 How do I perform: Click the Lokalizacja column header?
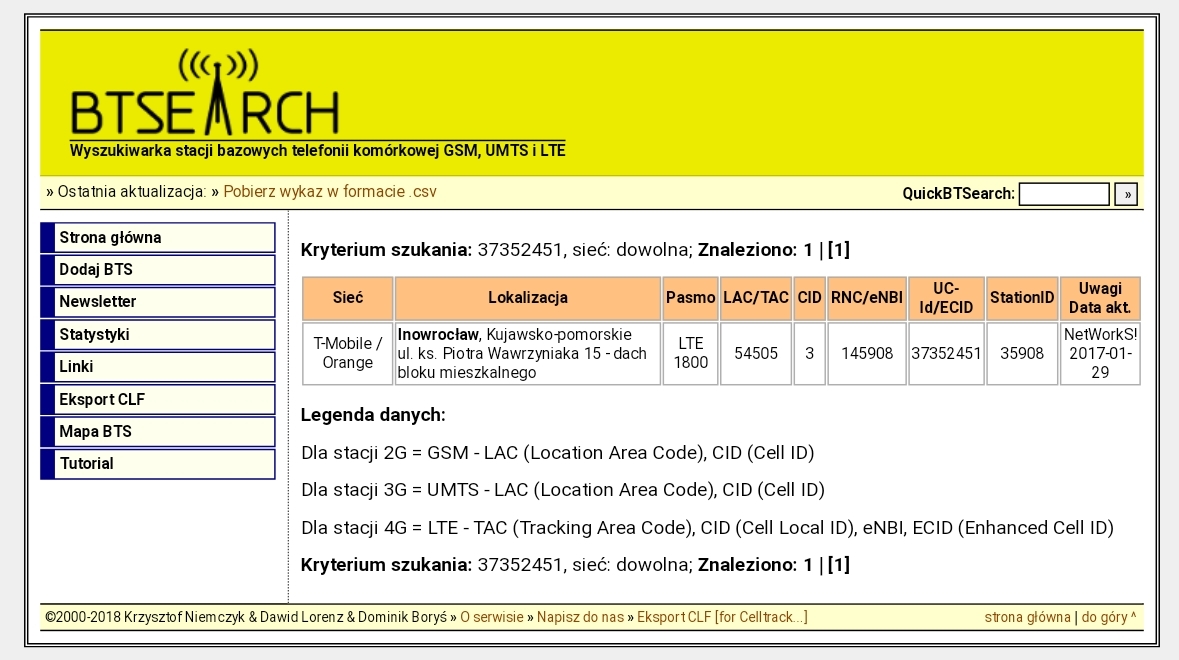pos(528,298)
